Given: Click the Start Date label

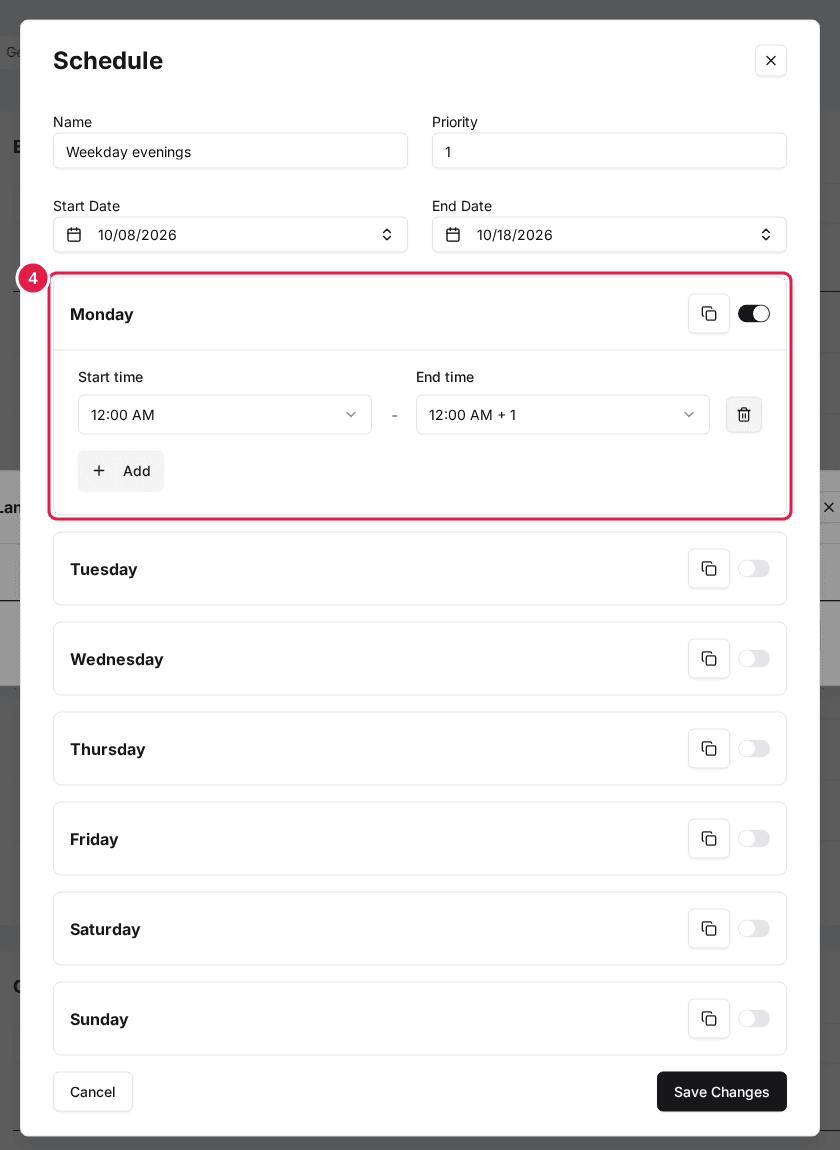Looking at the screenshot, I should tap(87, 206).
